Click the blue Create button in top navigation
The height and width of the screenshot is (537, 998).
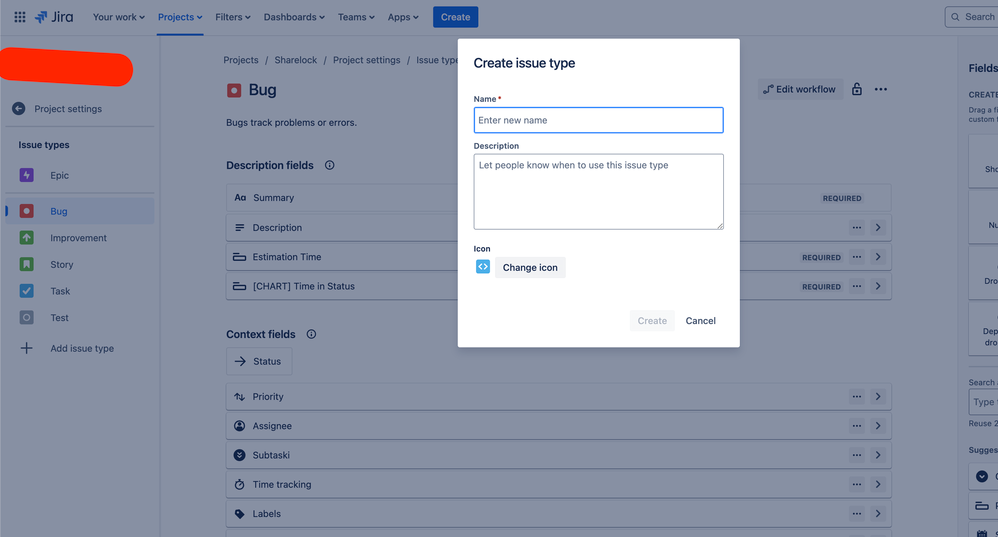[x=456, y=17]
